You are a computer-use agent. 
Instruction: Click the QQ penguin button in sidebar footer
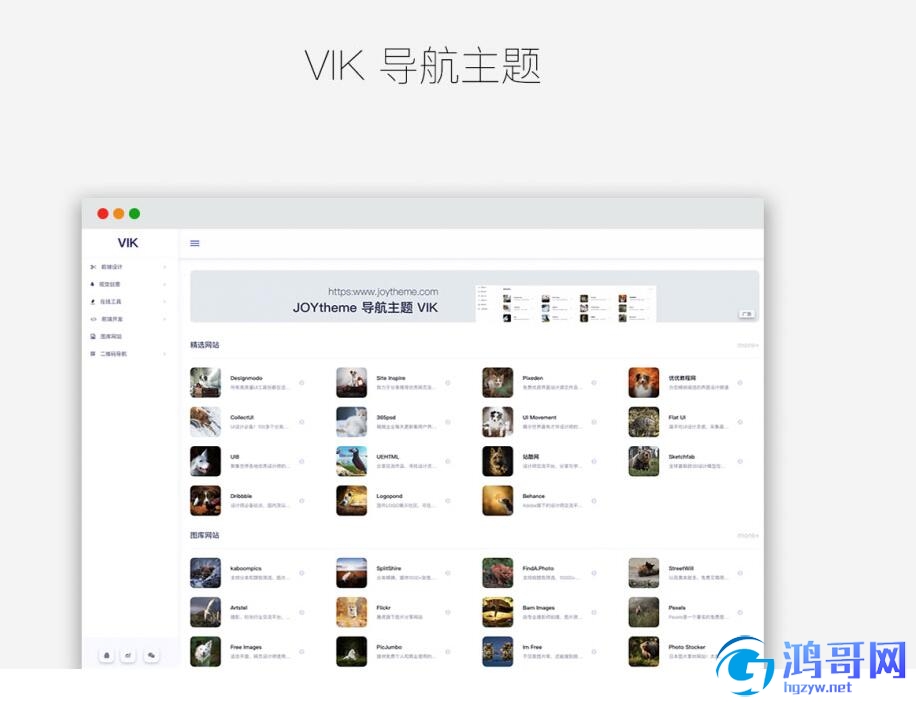106,656
